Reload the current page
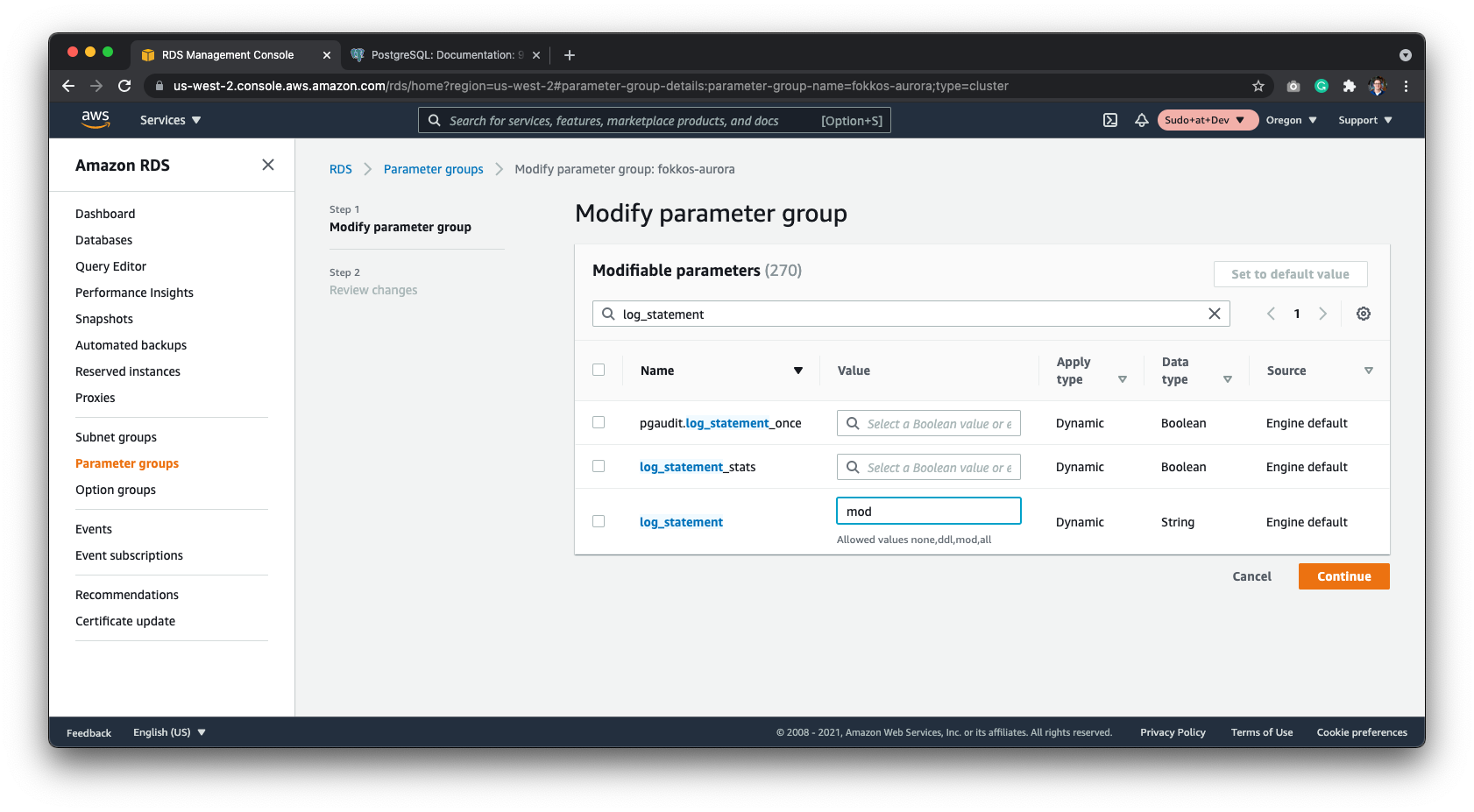Image resolution: width=1474 pixels, height=812 pixels. click(x=124, y=86)
